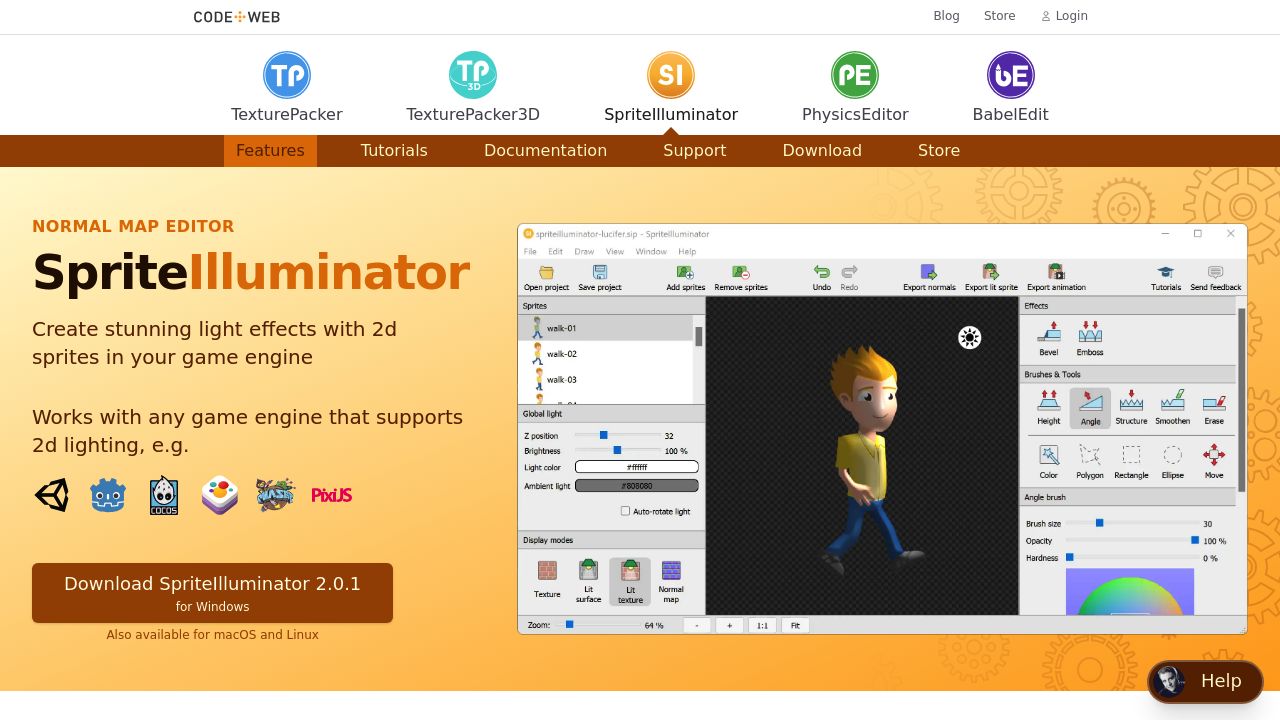Click the 1:1 zoom button
This screenshot has height=720, width=1280.
tap(762, 625)
